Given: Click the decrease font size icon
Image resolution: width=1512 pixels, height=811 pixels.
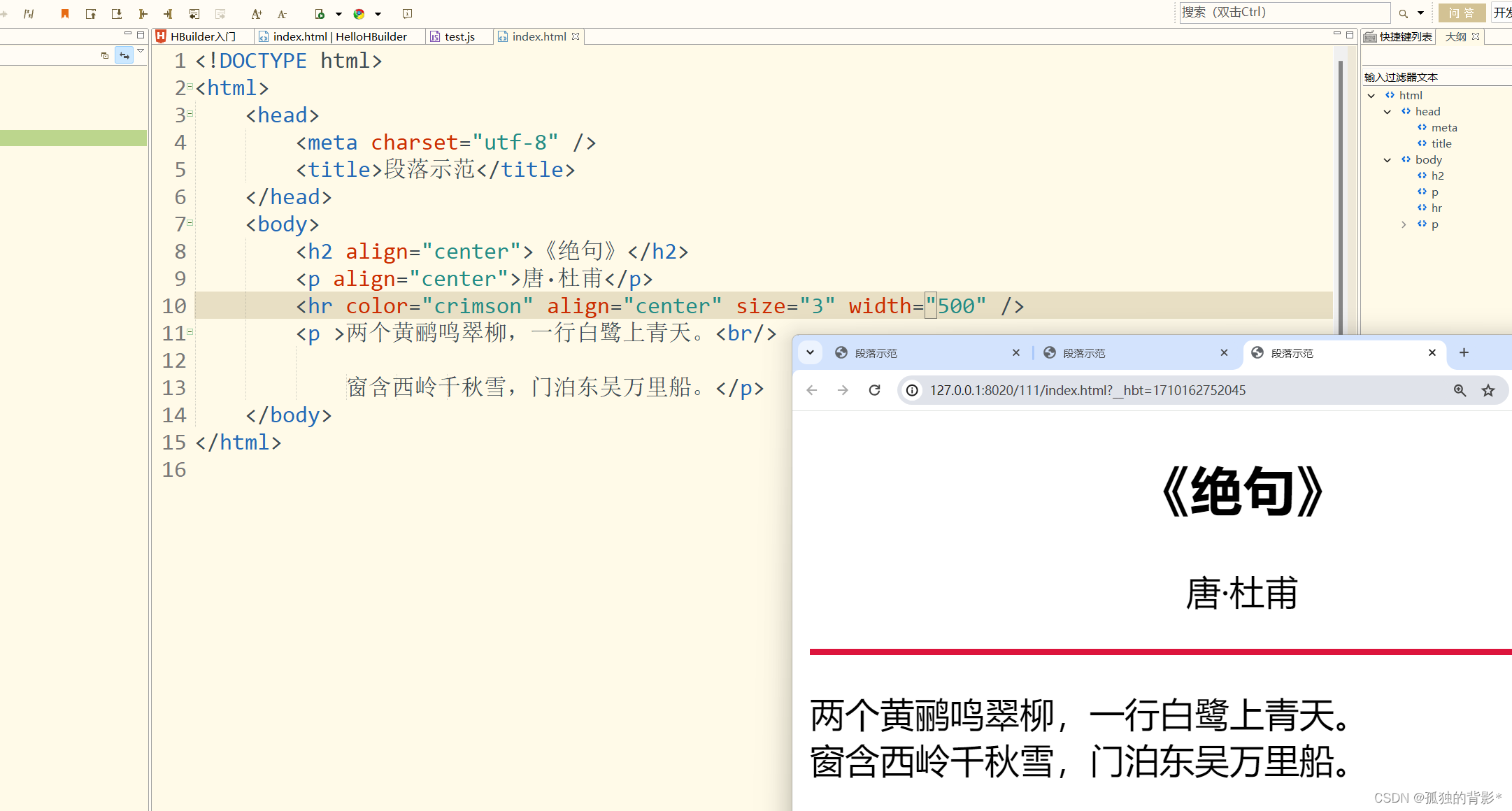Looking at the screenshot, I should coord(282,14).
